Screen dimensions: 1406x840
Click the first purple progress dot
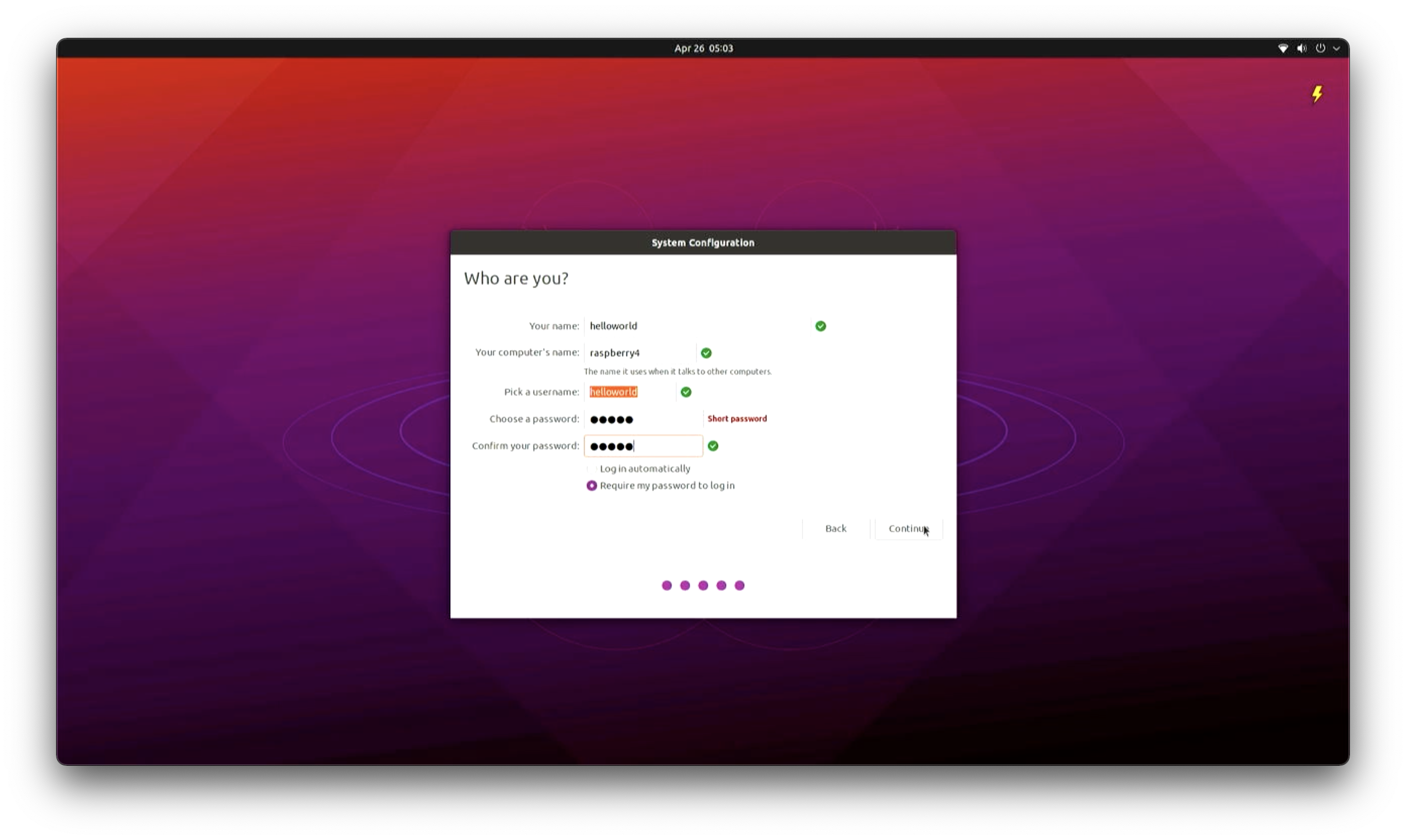click(x=667, y=585)
